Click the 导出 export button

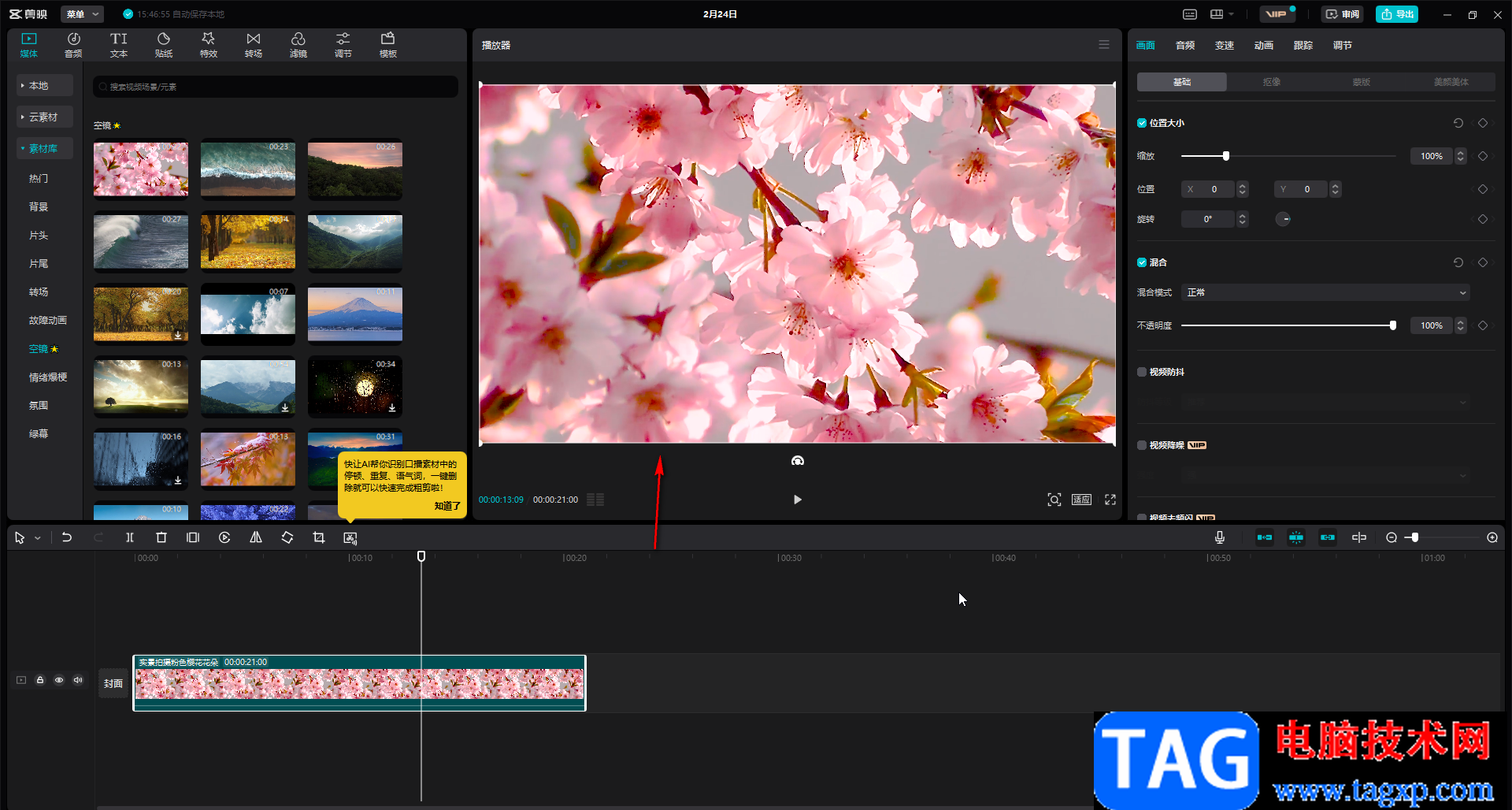click(1397, 14)
